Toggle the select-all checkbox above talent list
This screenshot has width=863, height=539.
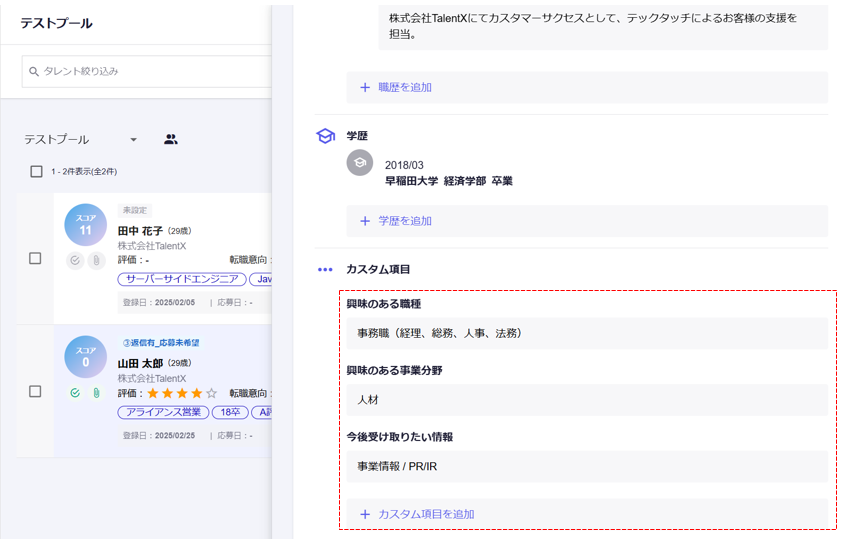click(36, 171)
